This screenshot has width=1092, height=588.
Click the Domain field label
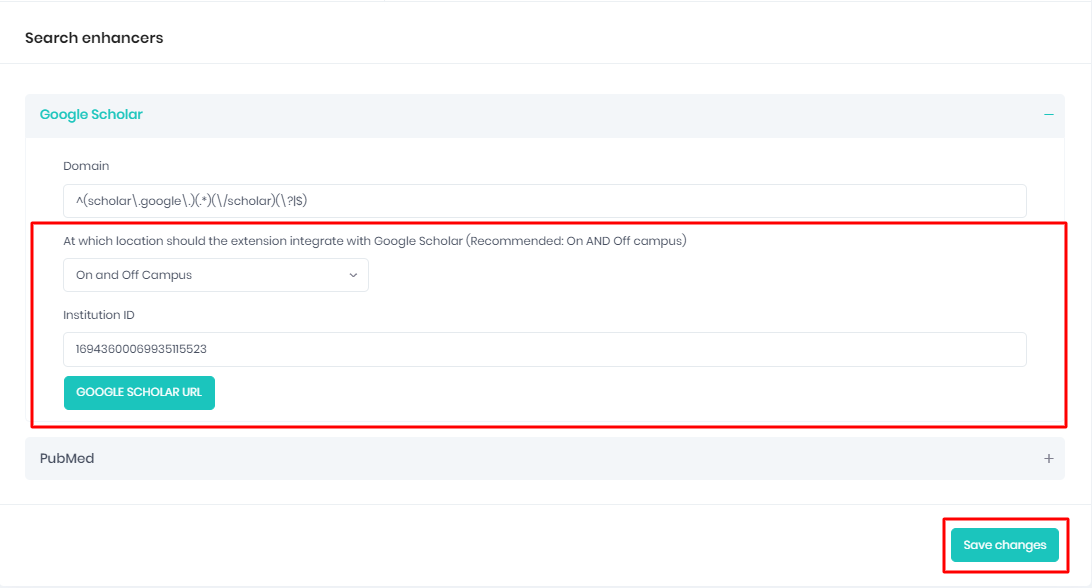tap(86, 166)
